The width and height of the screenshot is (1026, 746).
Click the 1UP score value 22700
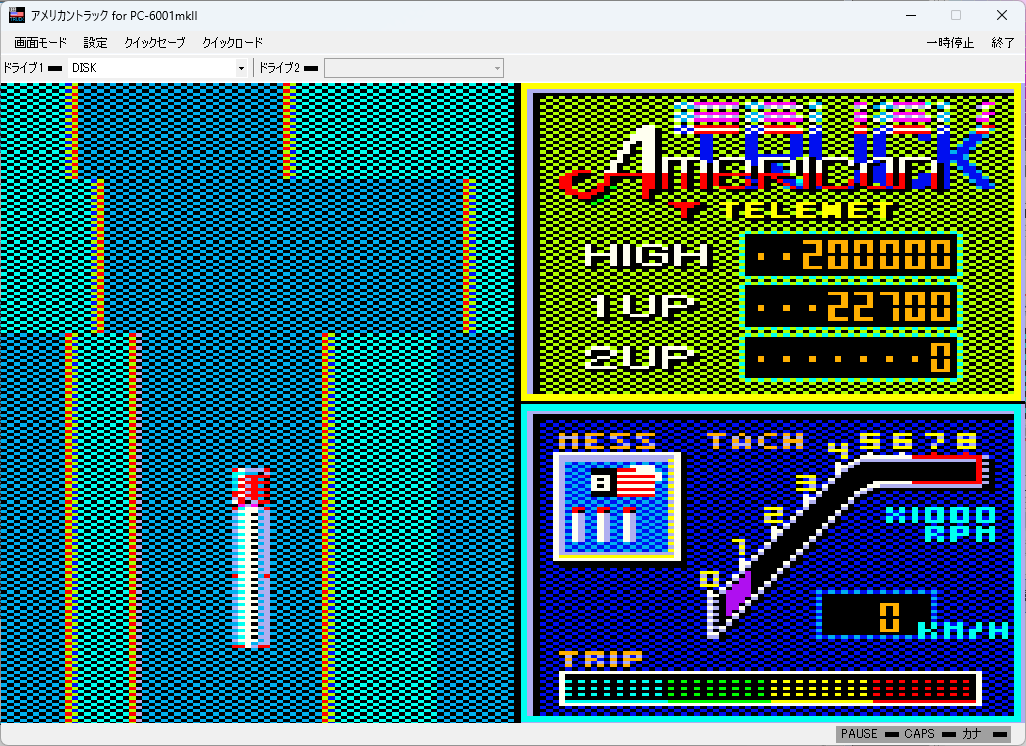[889, 306]
